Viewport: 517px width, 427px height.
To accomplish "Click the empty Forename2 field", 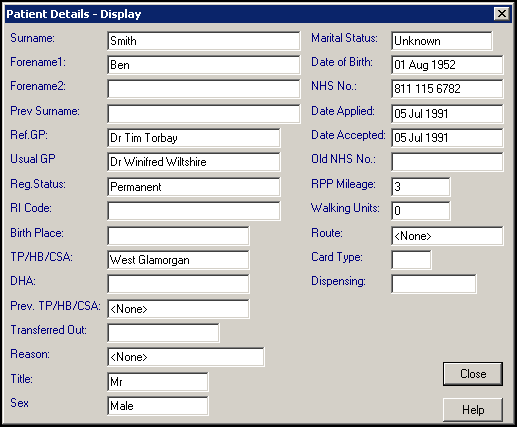I will (x=204, y=89).
